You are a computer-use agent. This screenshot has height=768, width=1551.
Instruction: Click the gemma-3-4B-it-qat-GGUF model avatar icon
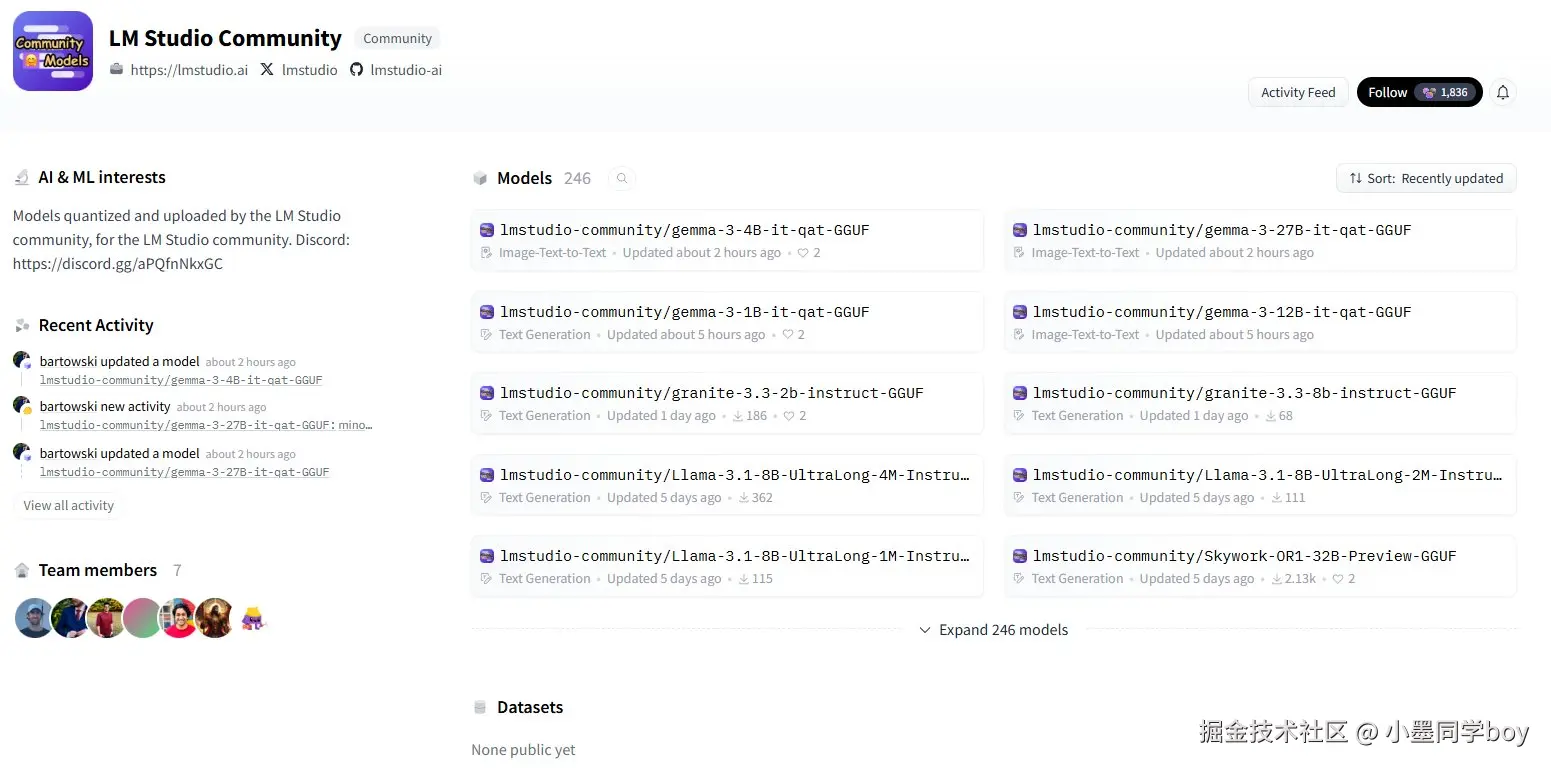coord(487,230)
